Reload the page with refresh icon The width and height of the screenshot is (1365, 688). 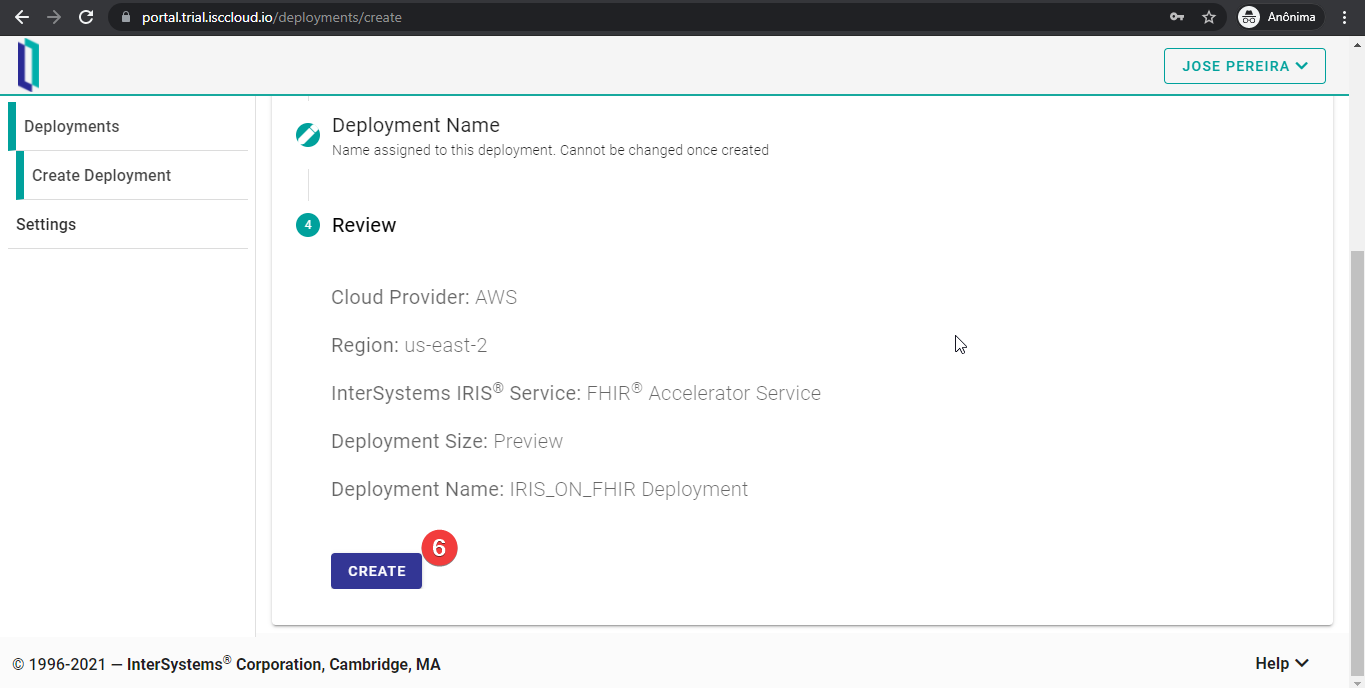(x=87, y=17)
